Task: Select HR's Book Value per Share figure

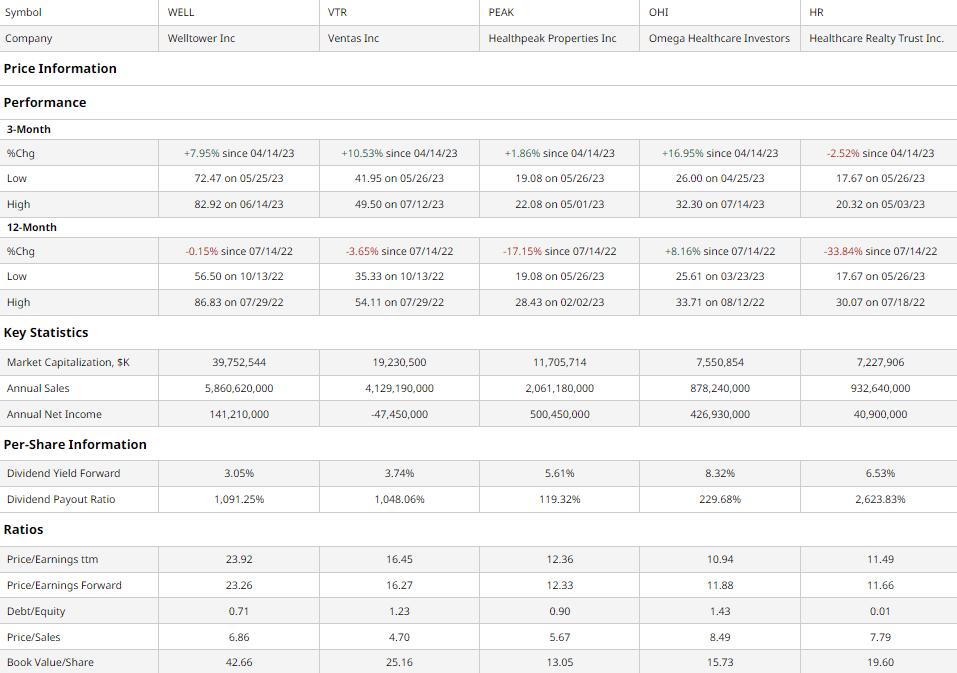Action: 878,662
